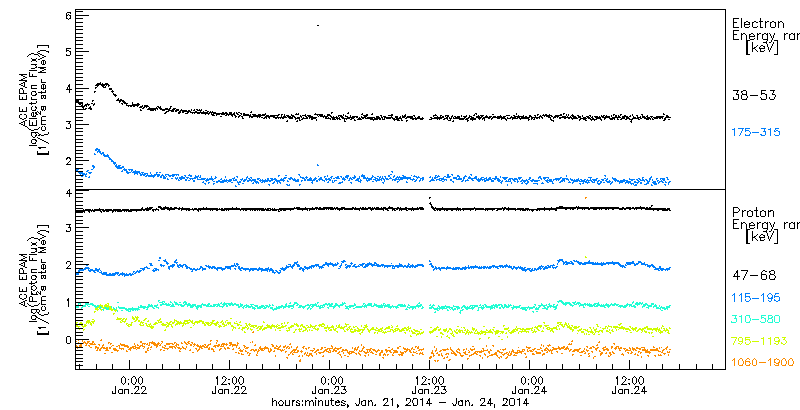
Task: Click the 47-68 proton energy label
Action: (x=754, y=276)
